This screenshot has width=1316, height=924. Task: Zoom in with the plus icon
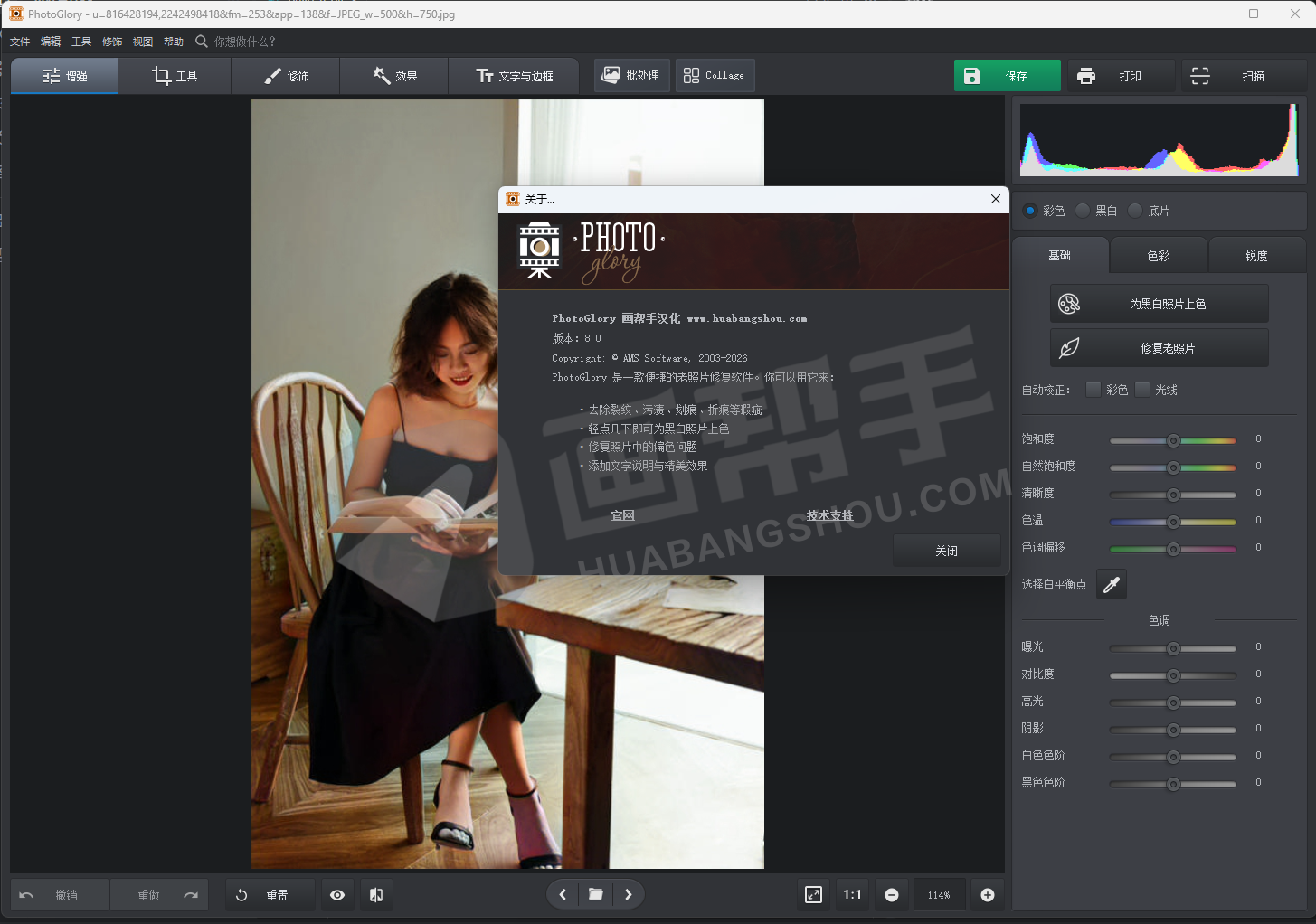coord(988,895)
